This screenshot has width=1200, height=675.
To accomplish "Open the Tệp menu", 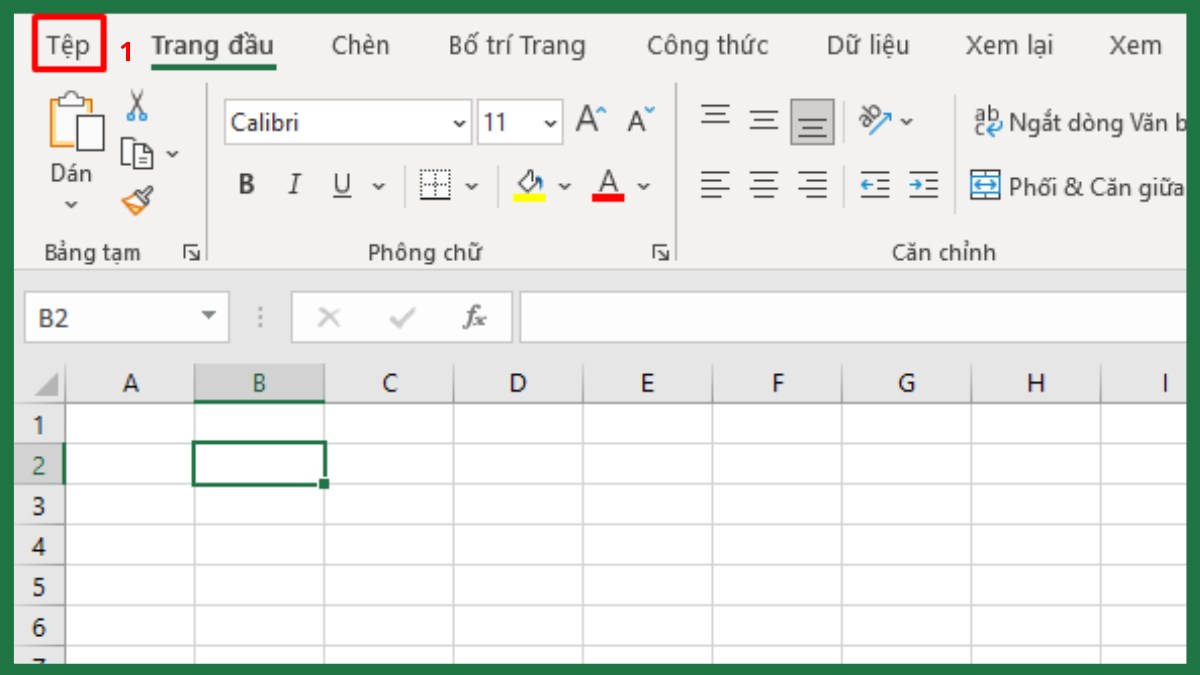I will tap(66, 44).
